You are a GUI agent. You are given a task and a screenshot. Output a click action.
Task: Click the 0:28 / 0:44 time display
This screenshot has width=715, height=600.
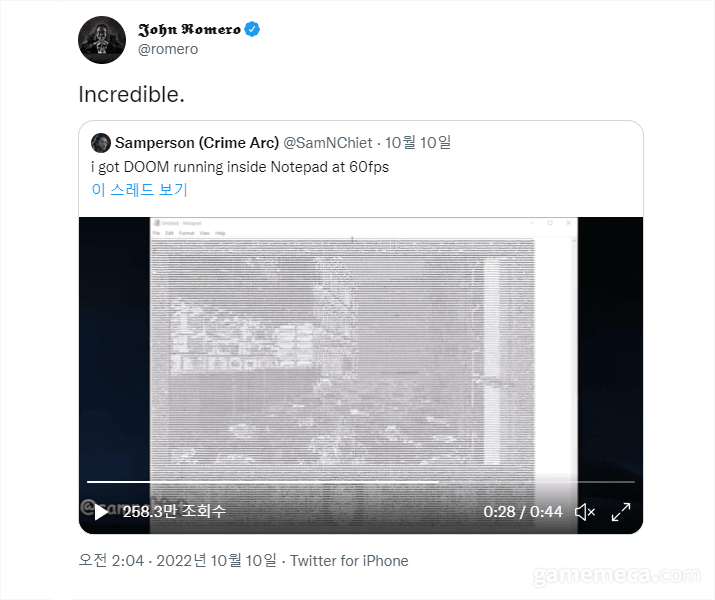click(523, 512)
